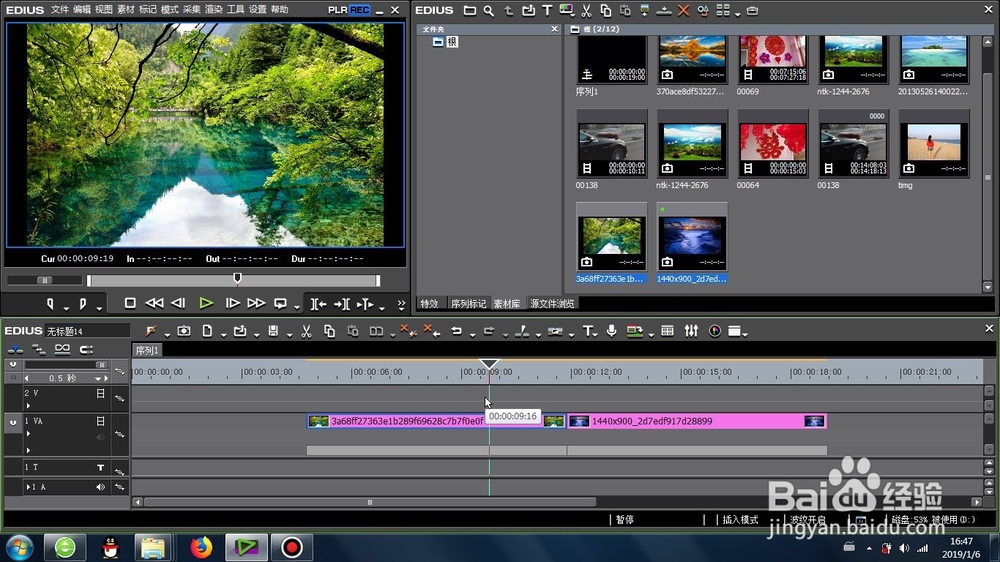Open the search tool in the bin

coord(489,10)
